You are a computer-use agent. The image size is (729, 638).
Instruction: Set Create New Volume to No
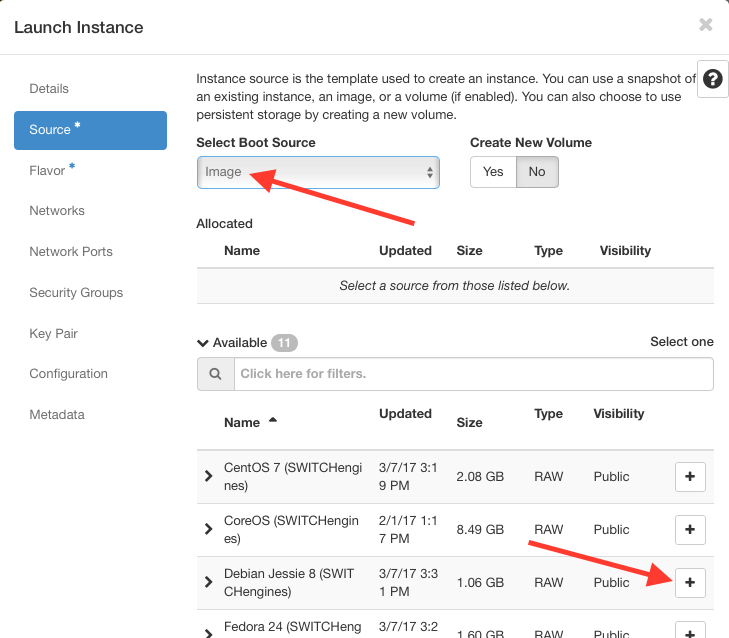point(537,172)
